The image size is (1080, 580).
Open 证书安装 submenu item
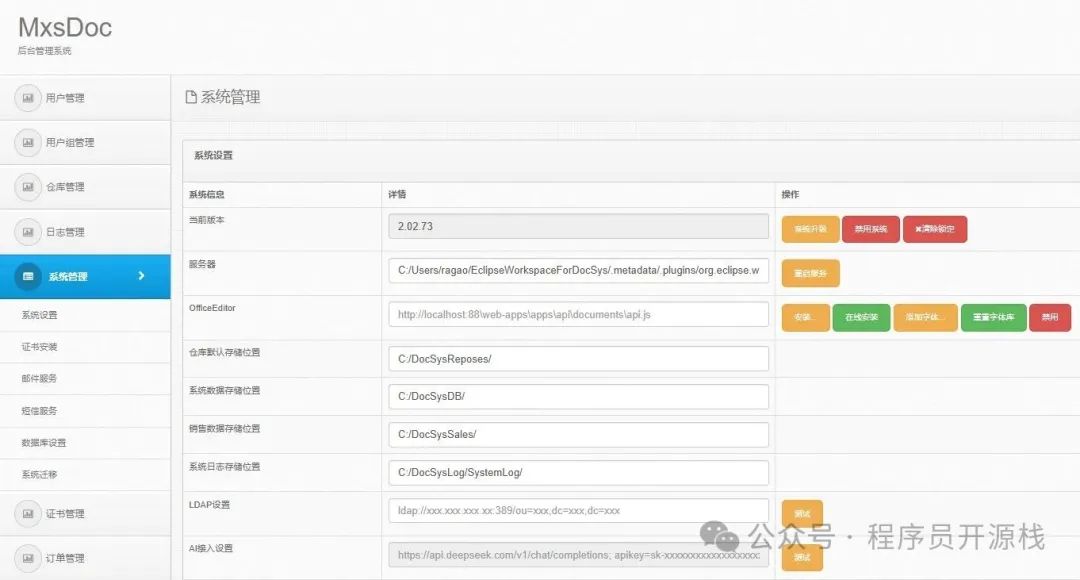click(40, 347)
